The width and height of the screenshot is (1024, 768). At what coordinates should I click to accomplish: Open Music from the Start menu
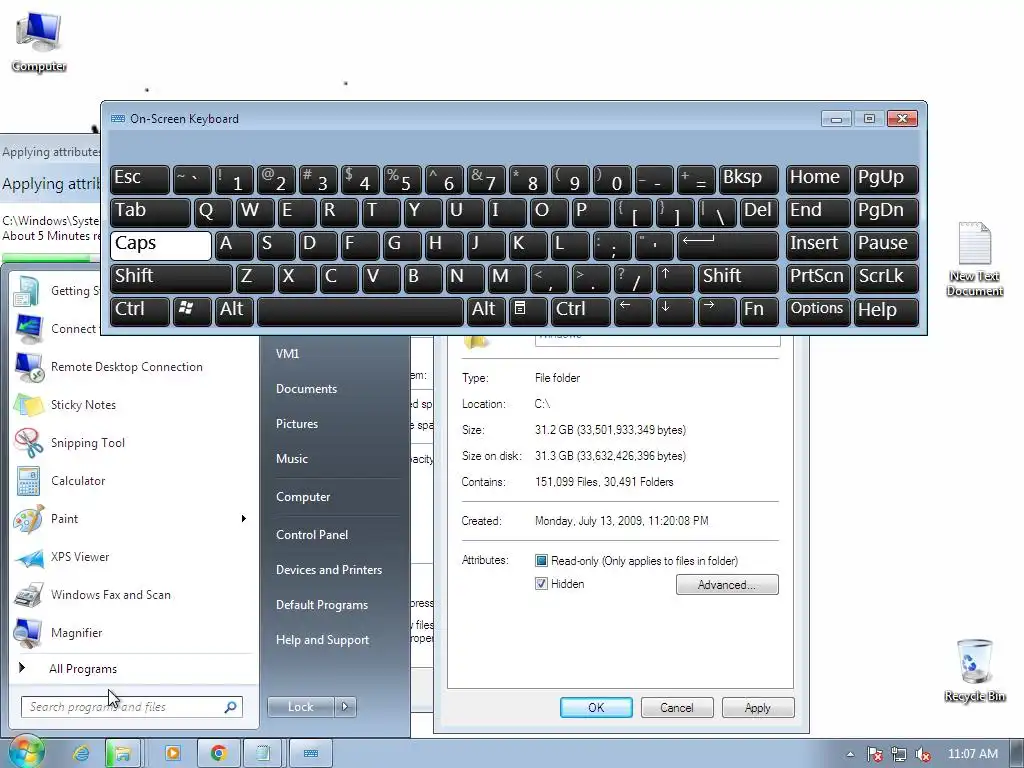(291, 458)
